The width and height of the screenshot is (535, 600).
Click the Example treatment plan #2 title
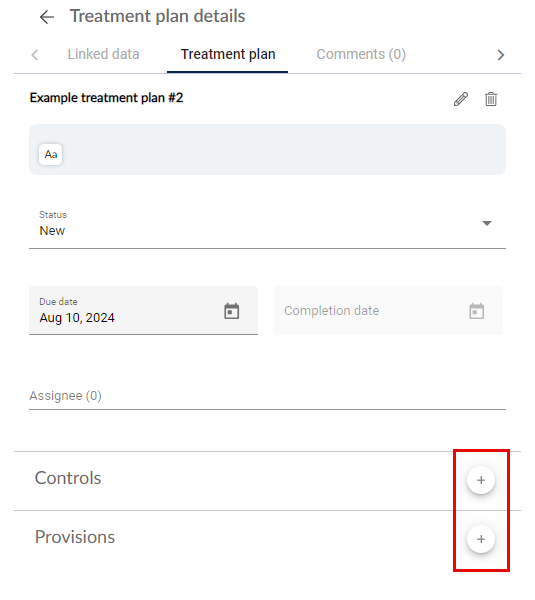(106, 98)
